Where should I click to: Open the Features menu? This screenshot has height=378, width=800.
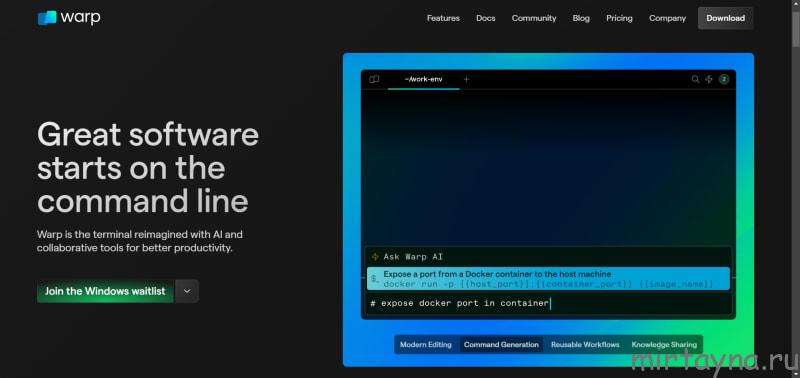[x=443, y=18]
